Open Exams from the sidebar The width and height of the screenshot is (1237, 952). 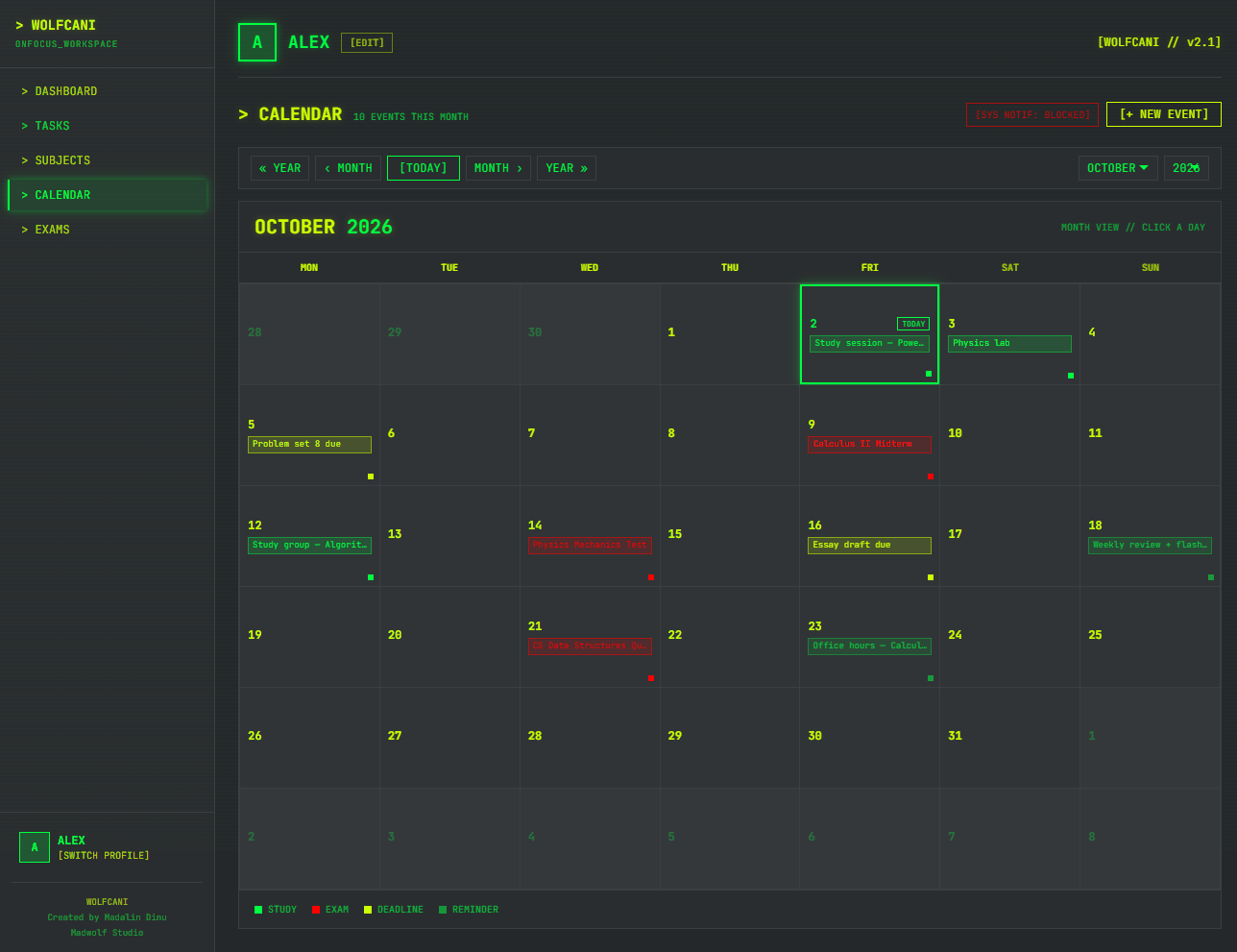click(x=108, y=230)
